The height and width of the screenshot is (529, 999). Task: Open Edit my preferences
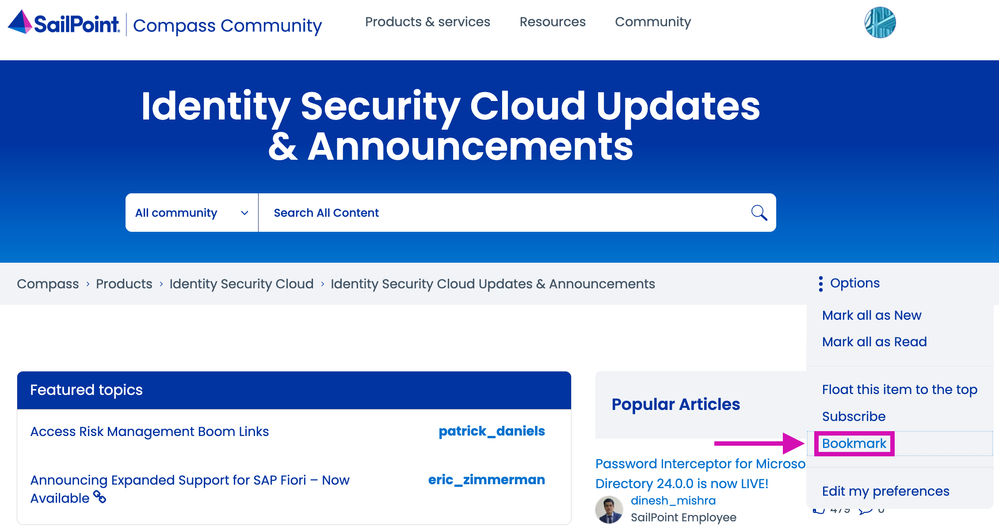pyautogui.click(x=885, y=491)
